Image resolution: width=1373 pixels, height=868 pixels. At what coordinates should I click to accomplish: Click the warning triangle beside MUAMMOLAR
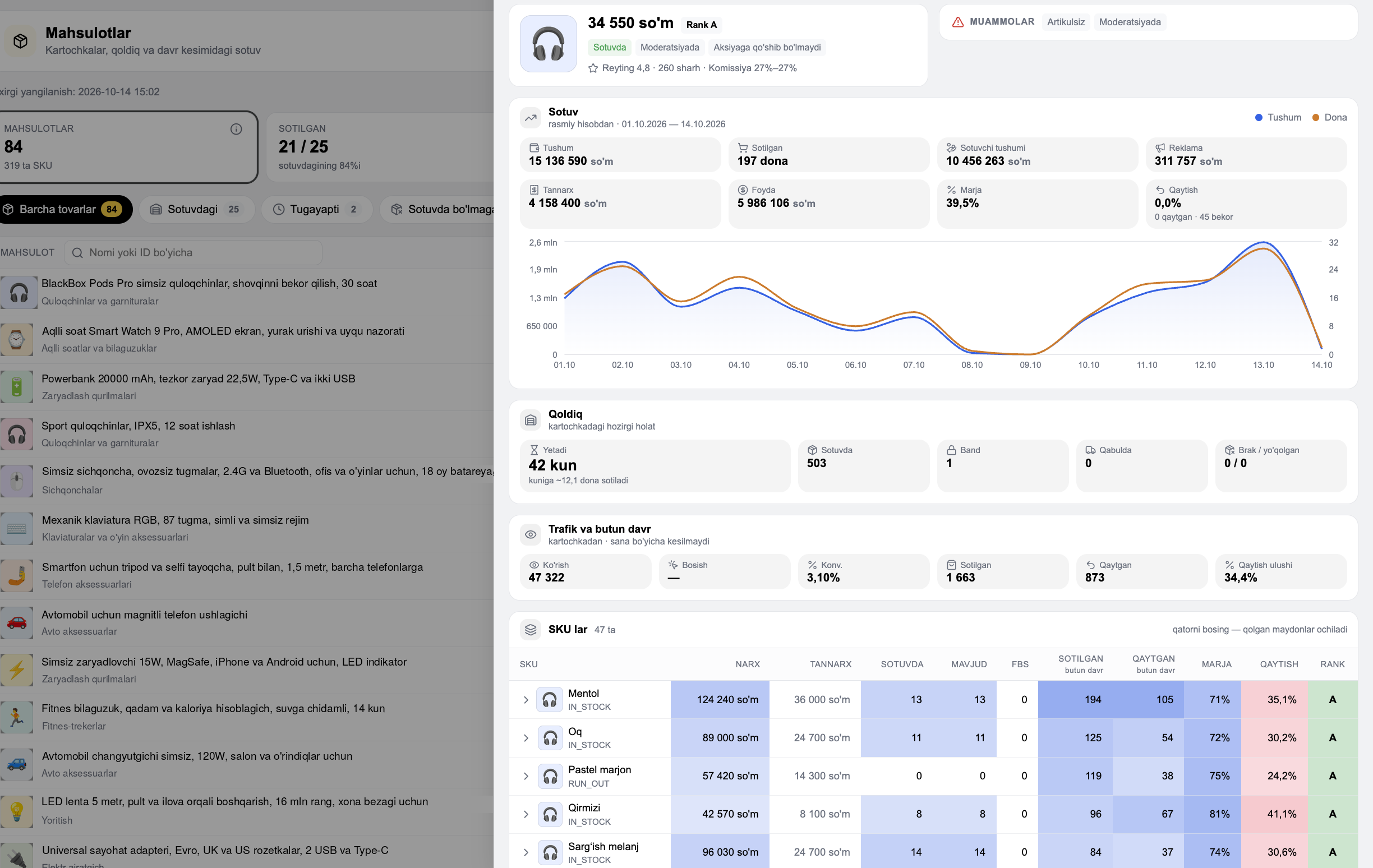click(x=958, y=22)
